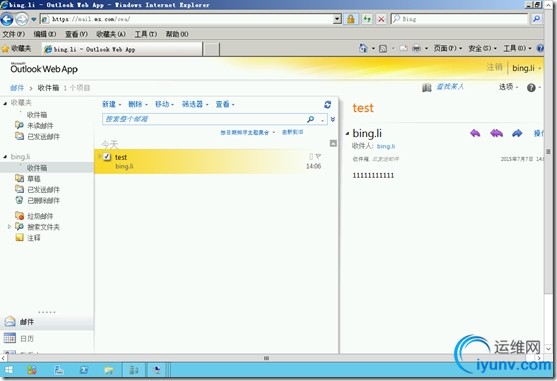Click the IE help icon in command bar
Image resolution: width=557 pixels, height=381 pixels.
coord(540,48)
